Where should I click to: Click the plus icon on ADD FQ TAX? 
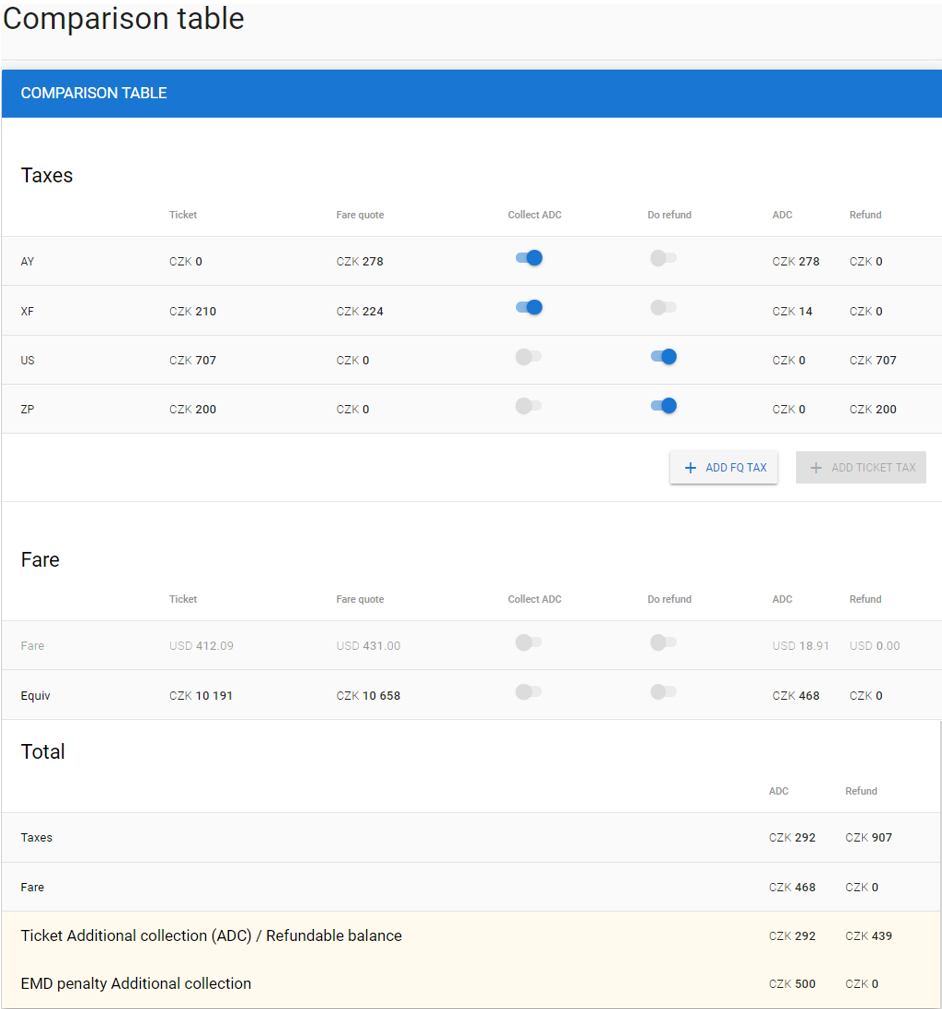pos(690,468)
